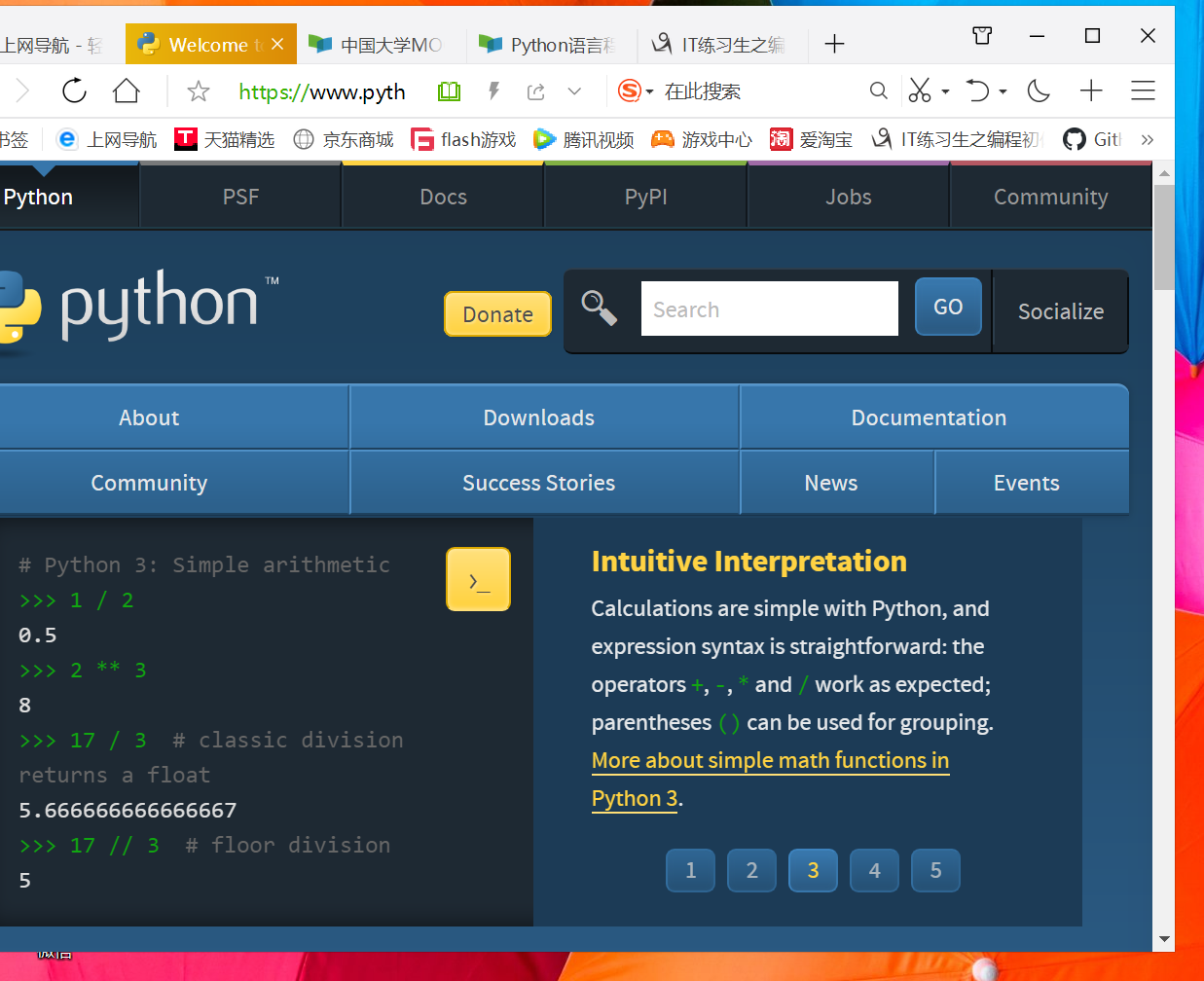Open the 天猫精选 bookmark
The image size is (1204, 981).
[224, 139]
